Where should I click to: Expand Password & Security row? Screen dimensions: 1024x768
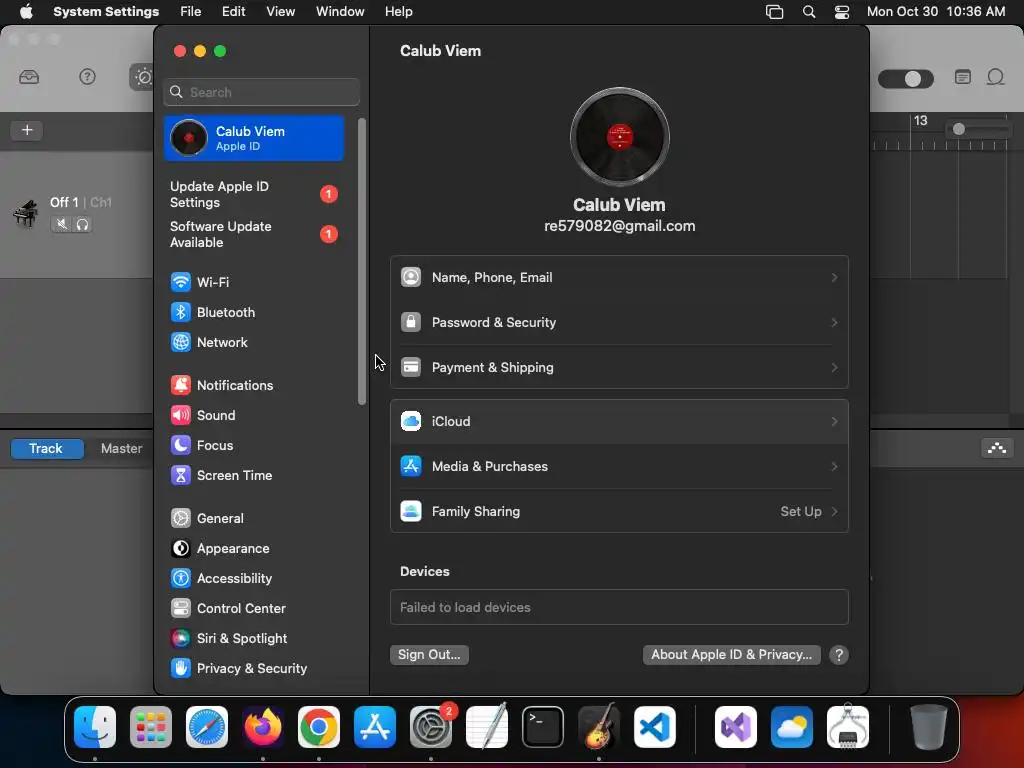point(619,323)
